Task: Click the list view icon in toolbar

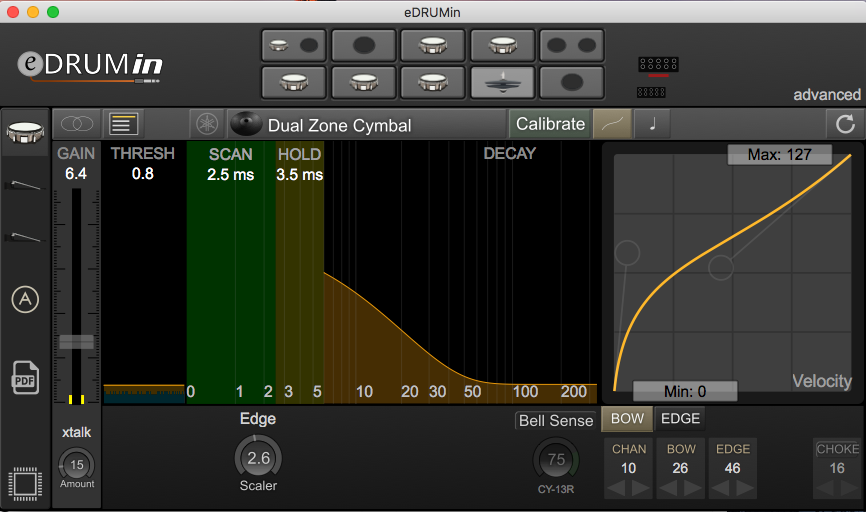Action: point(123,124)
